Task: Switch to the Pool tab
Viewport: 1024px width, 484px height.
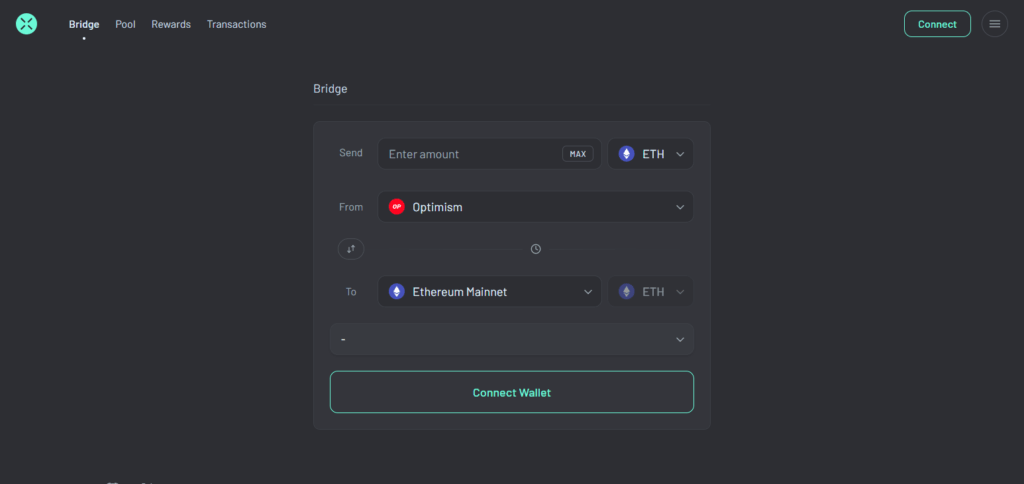Action: click(x=125, y=24)
